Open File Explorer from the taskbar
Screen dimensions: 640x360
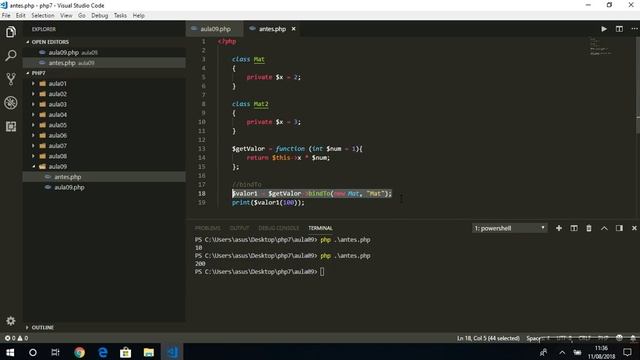click(149, 352)
